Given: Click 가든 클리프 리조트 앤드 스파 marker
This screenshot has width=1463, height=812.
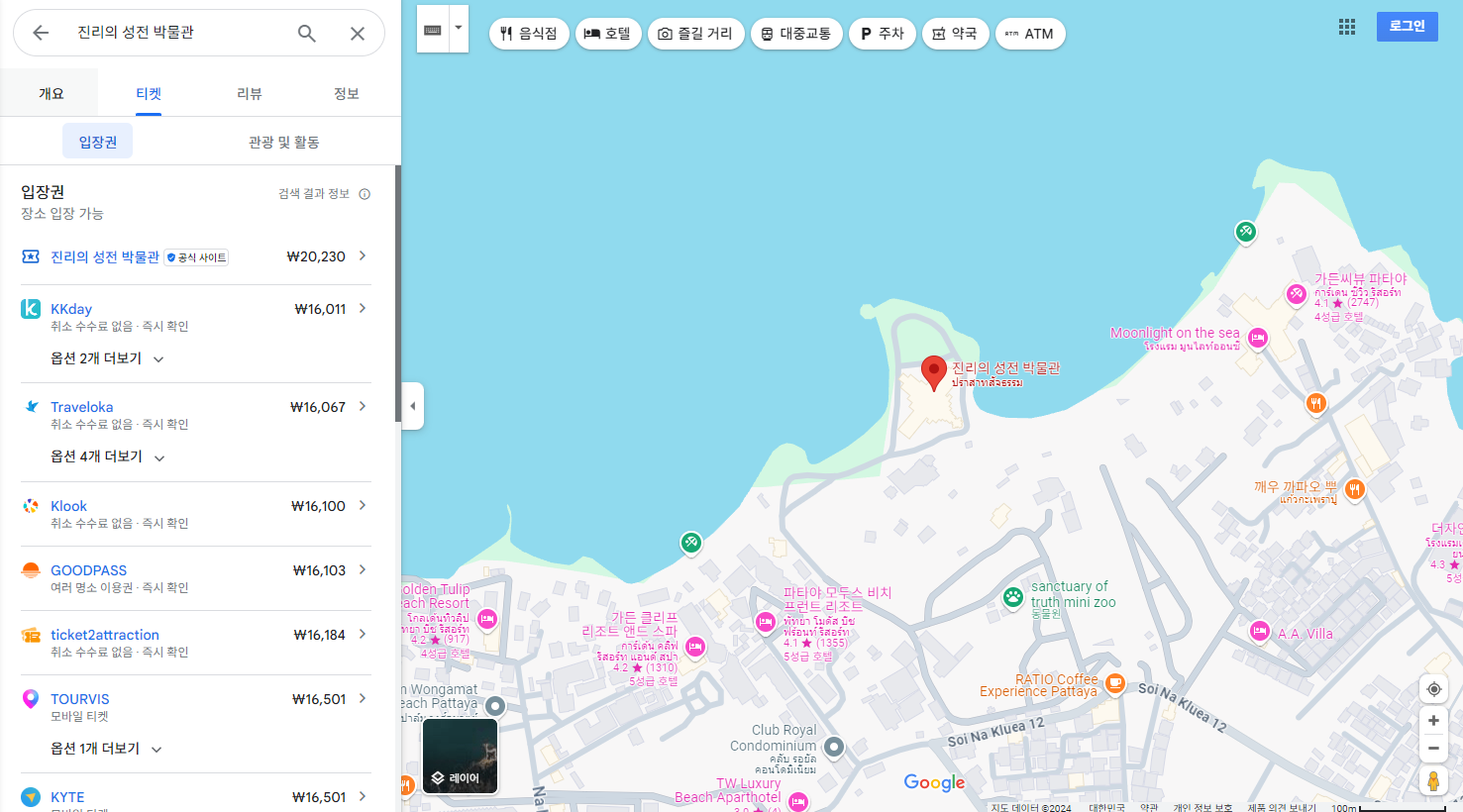Looking at the screenshot, I should pyautogui.click(x=695, y=647).
